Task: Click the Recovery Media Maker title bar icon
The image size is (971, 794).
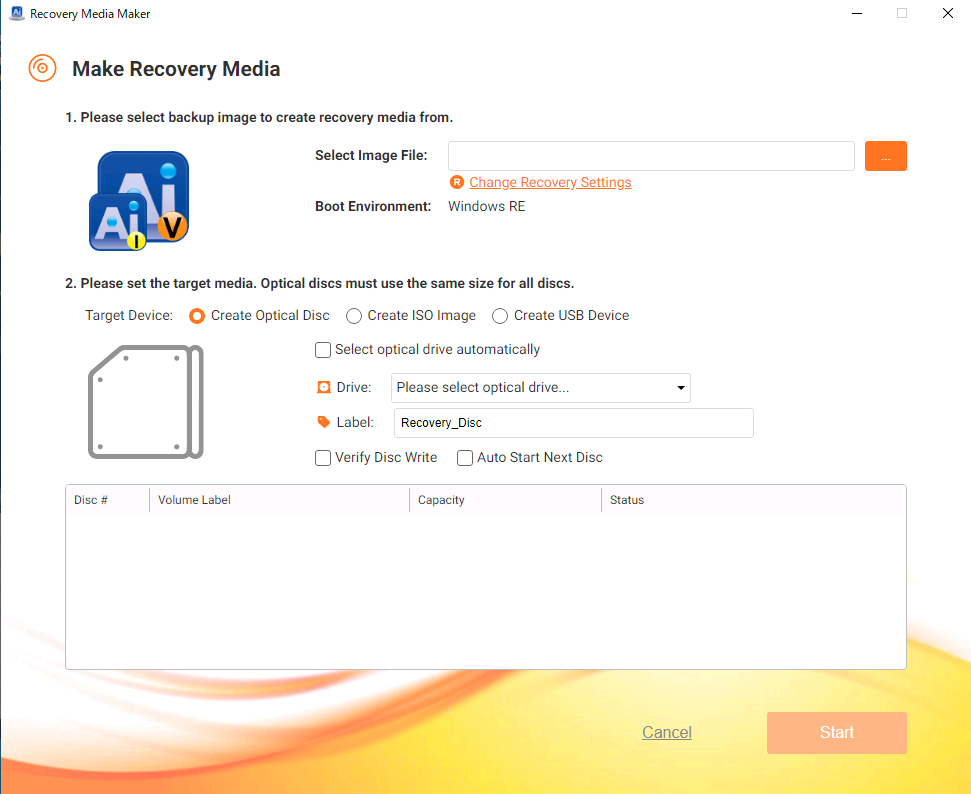Action: click(15, 14)
